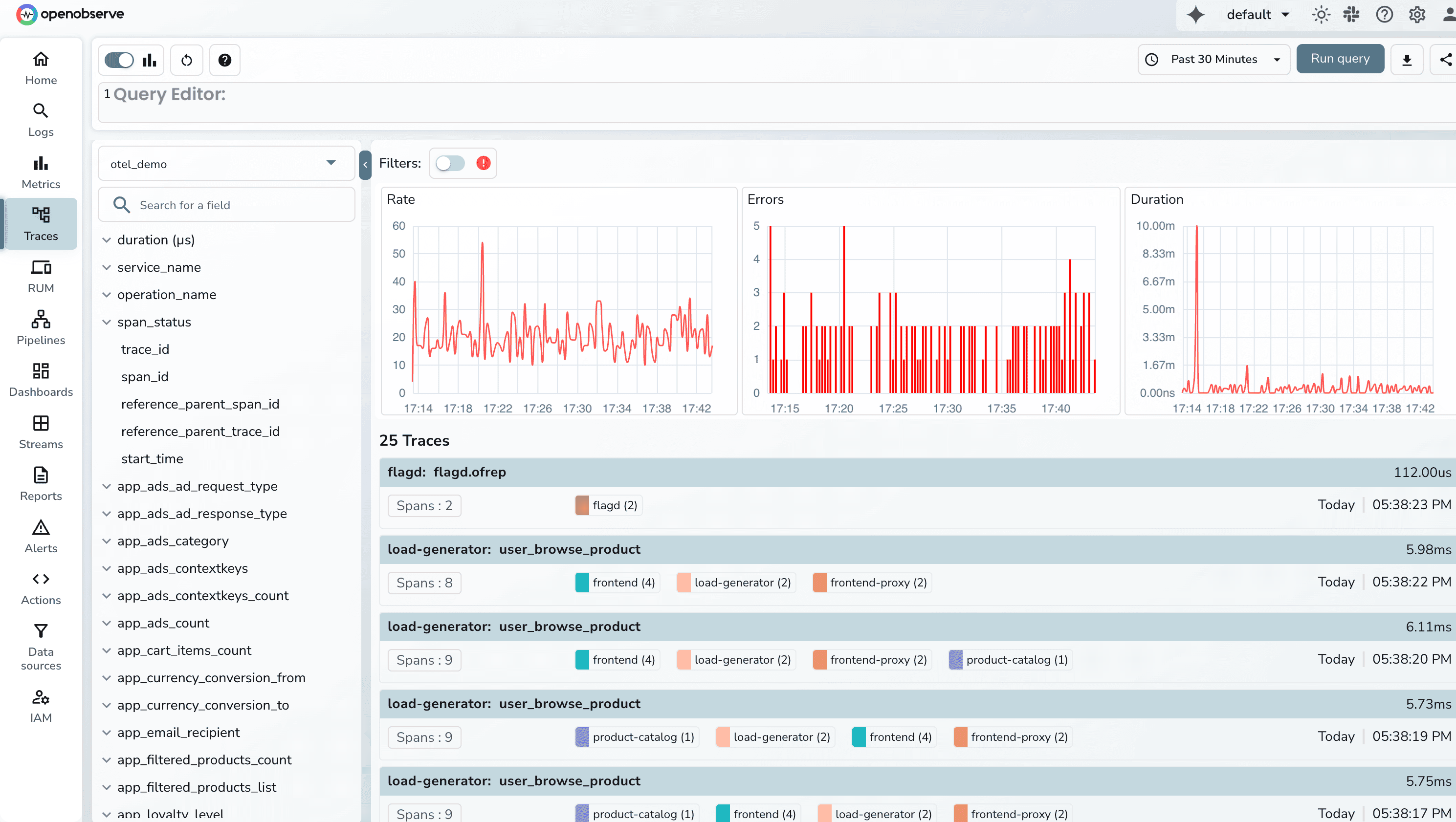Click the teal frontend service color swatch

click(x=582, y=582)
